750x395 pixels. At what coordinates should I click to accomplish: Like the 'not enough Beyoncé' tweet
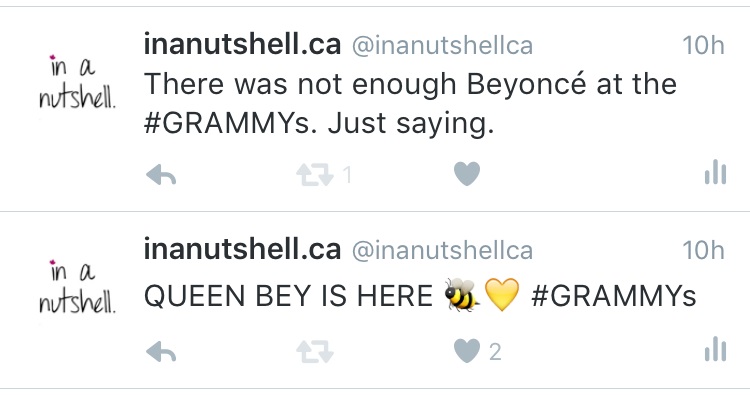coord(467,174)
